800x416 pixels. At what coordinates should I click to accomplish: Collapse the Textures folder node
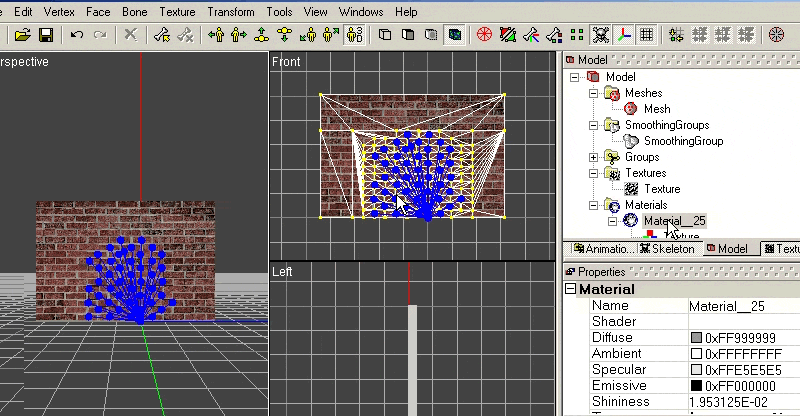(593, 173)
